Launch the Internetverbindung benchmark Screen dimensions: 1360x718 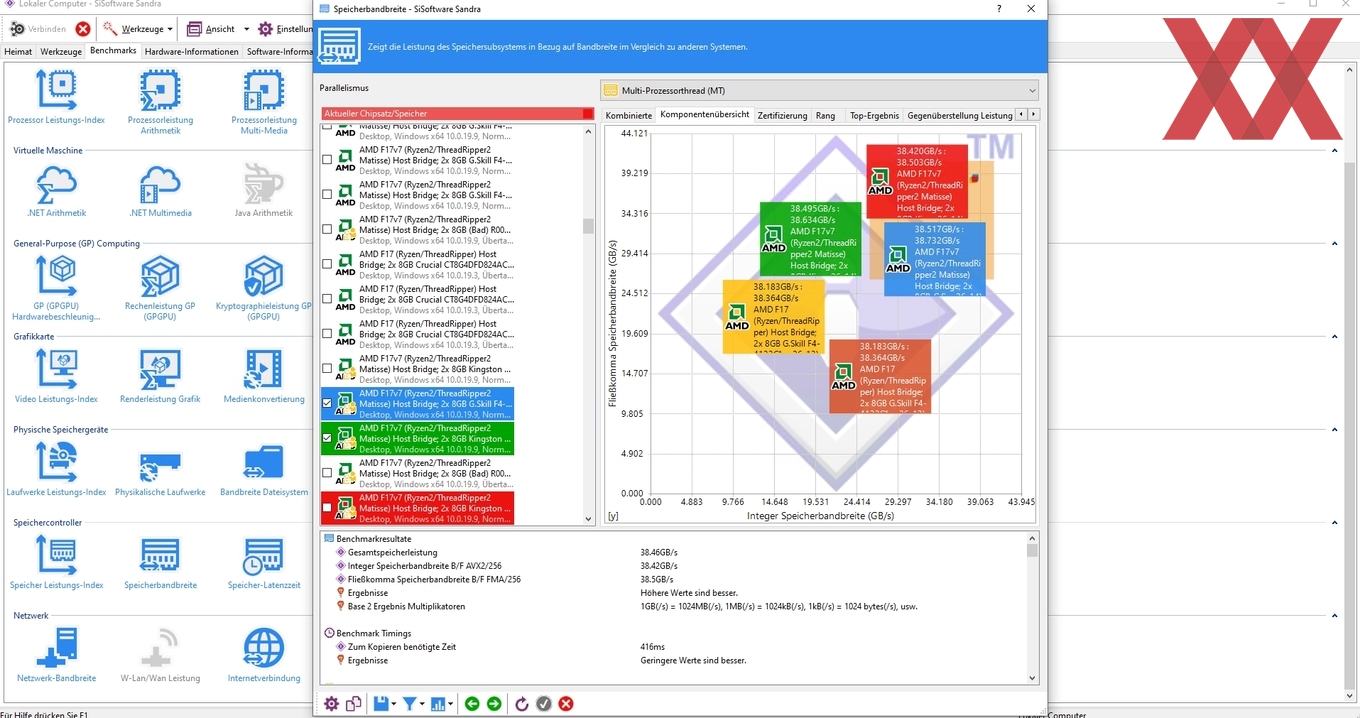[x=264, y=656]
